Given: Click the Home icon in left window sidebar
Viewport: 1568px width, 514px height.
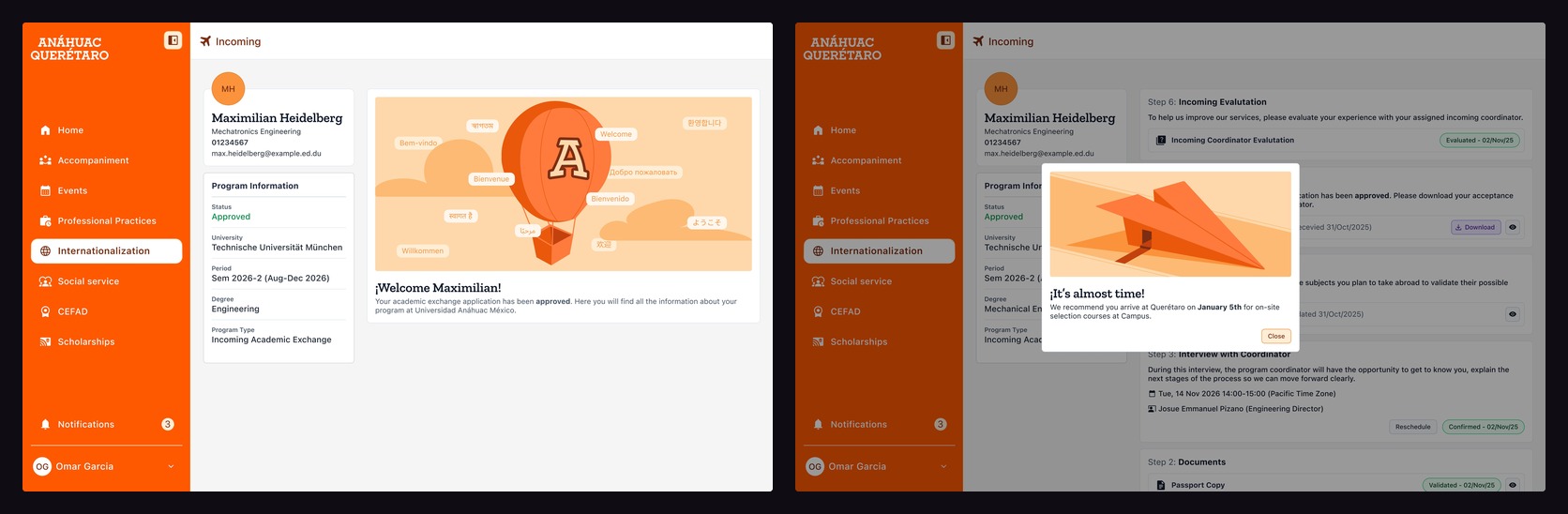Looking at the screenshot, I should 45,130.
